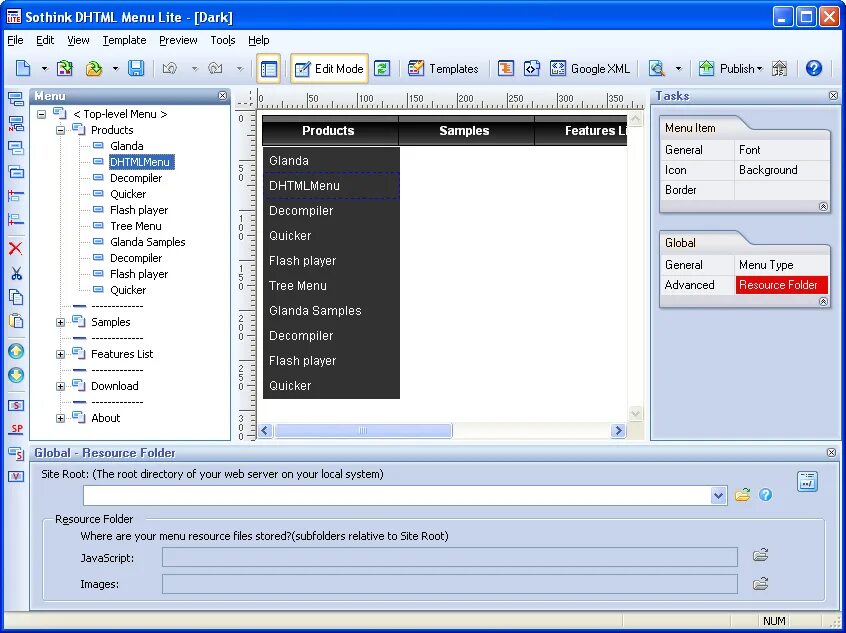Click the code brackets toolbar icon
Image resolution: width=846 pixels, height=633 pixels.
point(531,69)
